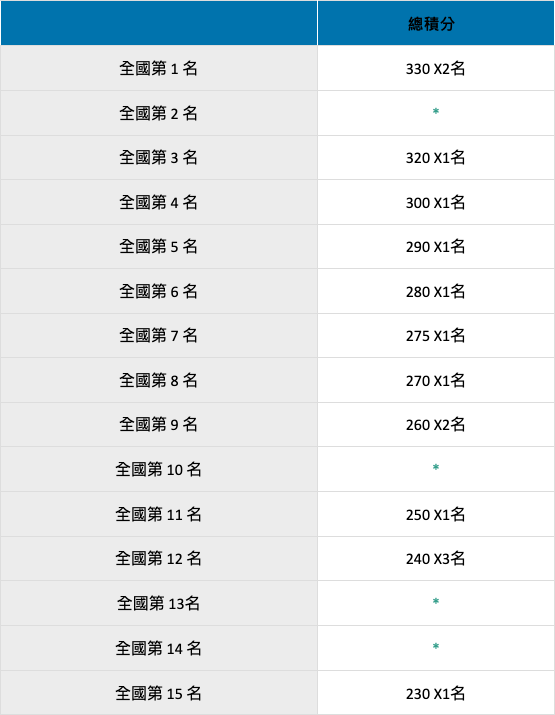Screen dimensions: 555x715
Task: Click the 280 X1名 score cell
Action: pos(436,291)
